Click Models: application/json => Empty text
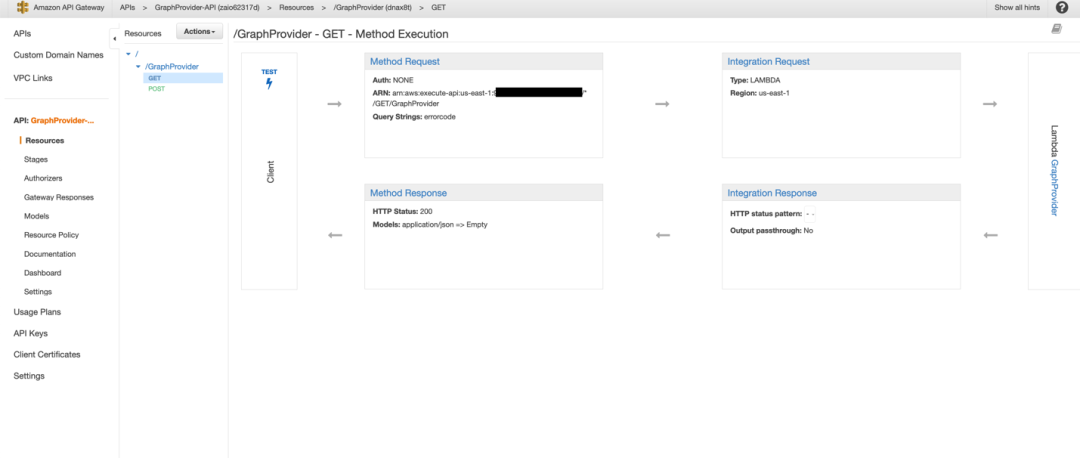The width and height of the screenshot is (1080, 458). point(430,225)
